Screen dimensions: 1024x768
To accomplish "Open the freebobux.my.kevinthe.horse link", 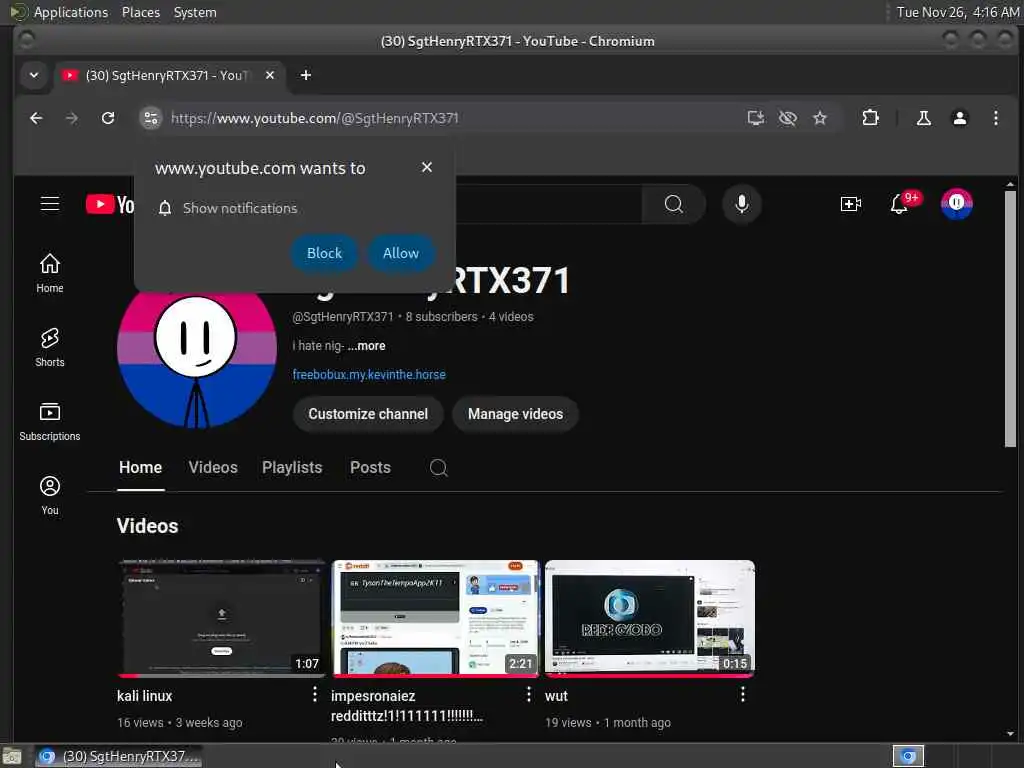I will tap(369, 375).
